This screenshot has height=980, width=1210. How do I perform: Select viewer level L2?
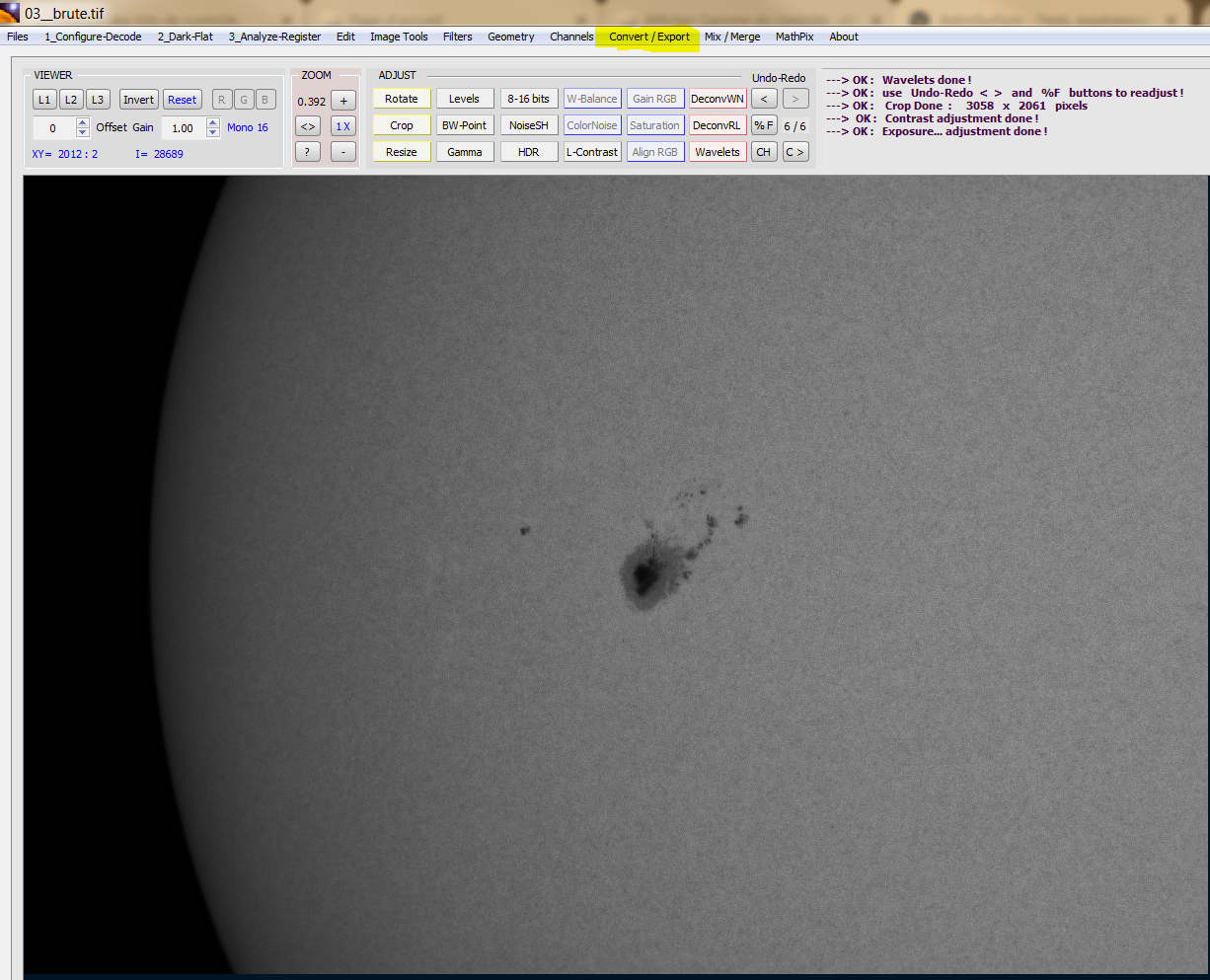pos(71,100)
